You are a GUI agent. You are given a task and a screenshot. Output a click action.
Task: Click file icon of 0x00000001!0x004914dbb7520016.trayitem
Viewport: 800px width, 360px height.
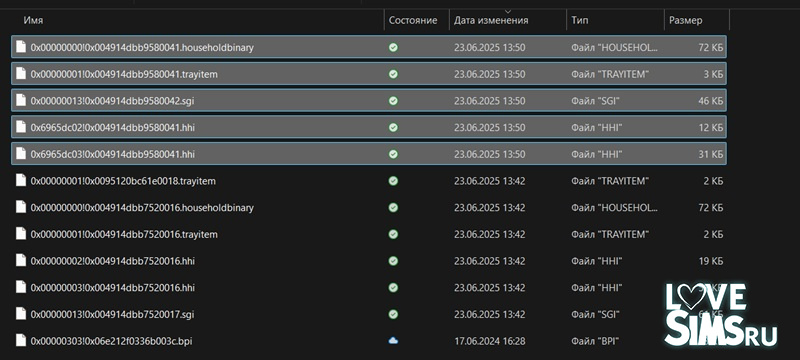point(21,234)
